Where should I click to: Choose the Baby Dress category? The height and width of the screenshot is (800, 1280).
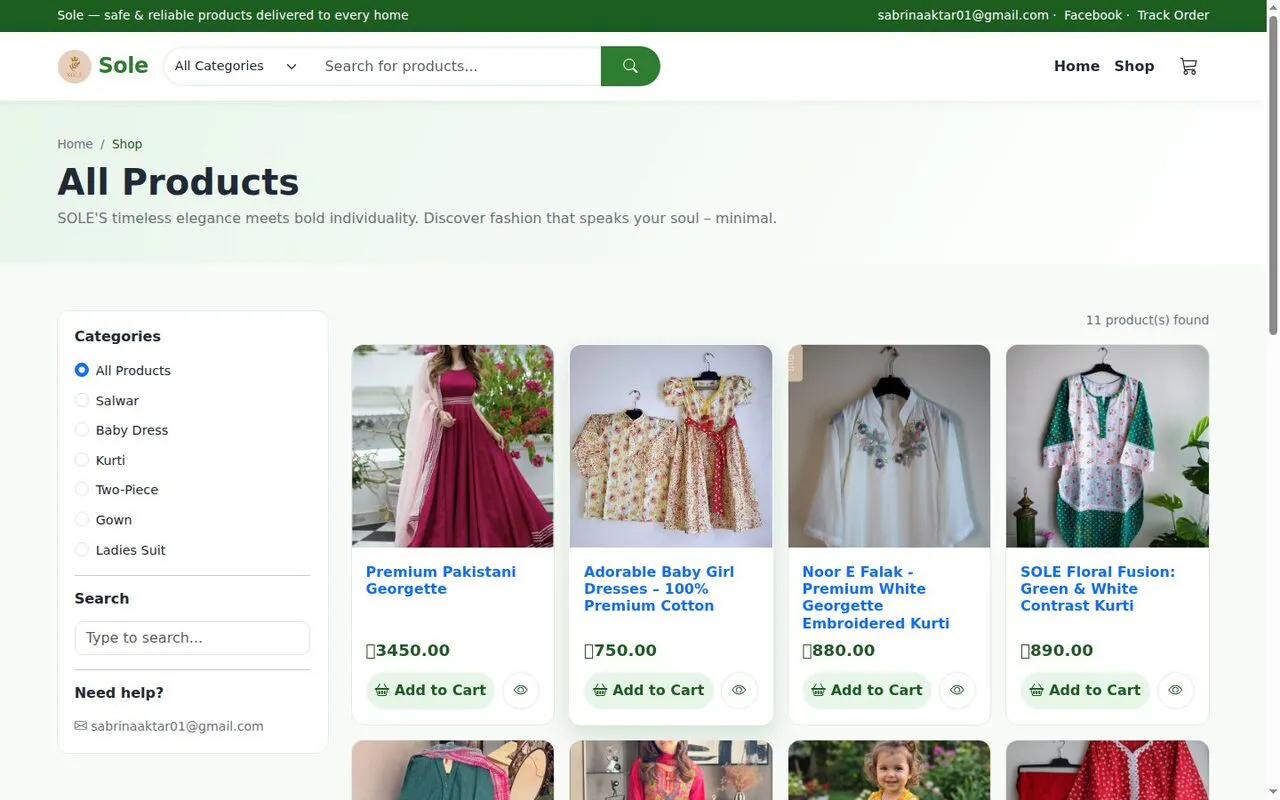point(82,430)
